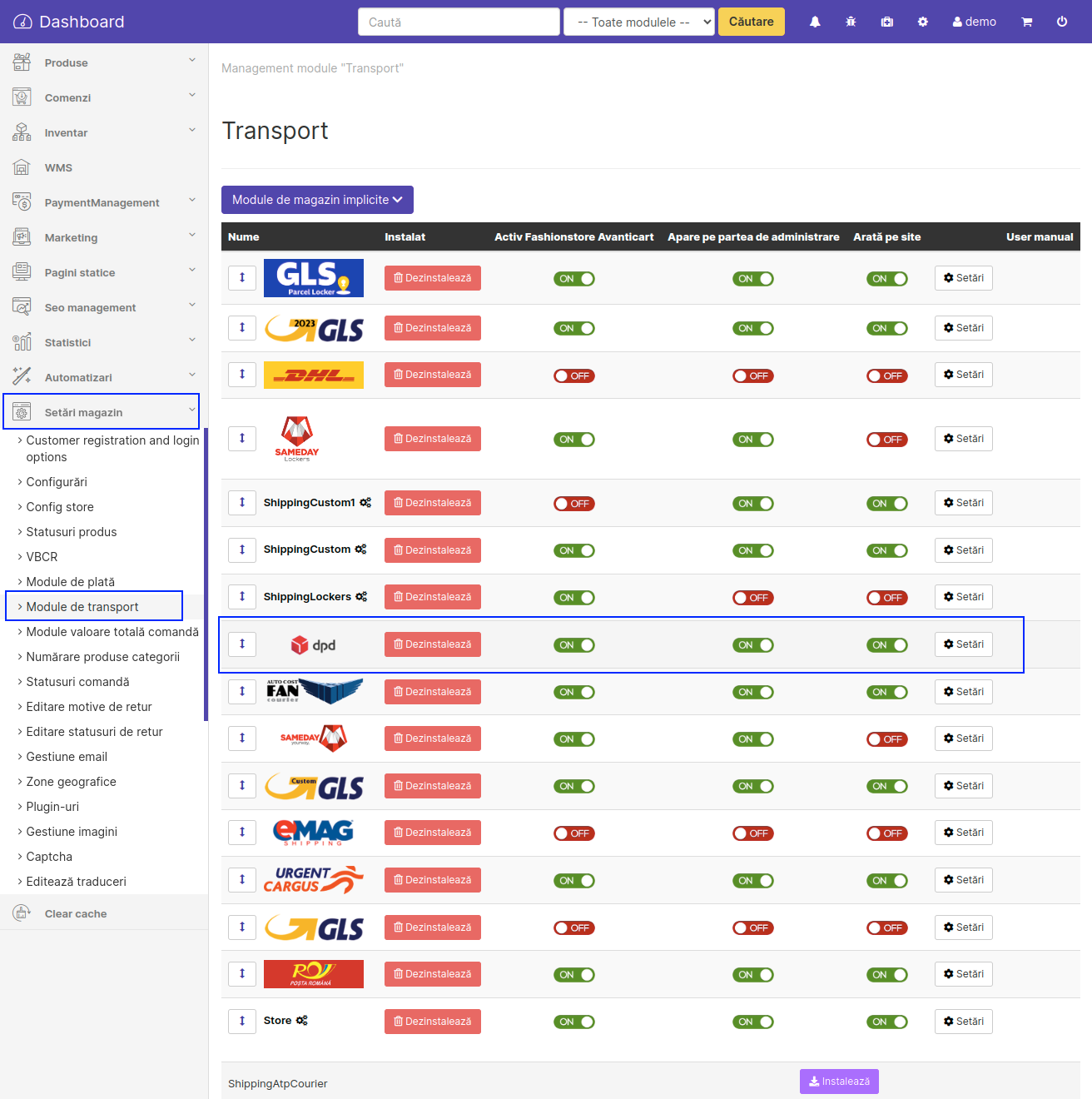The image size is (1092, 1099).
Task: Open Zone geografice submenu item
Action: click(x=71, y=782)
